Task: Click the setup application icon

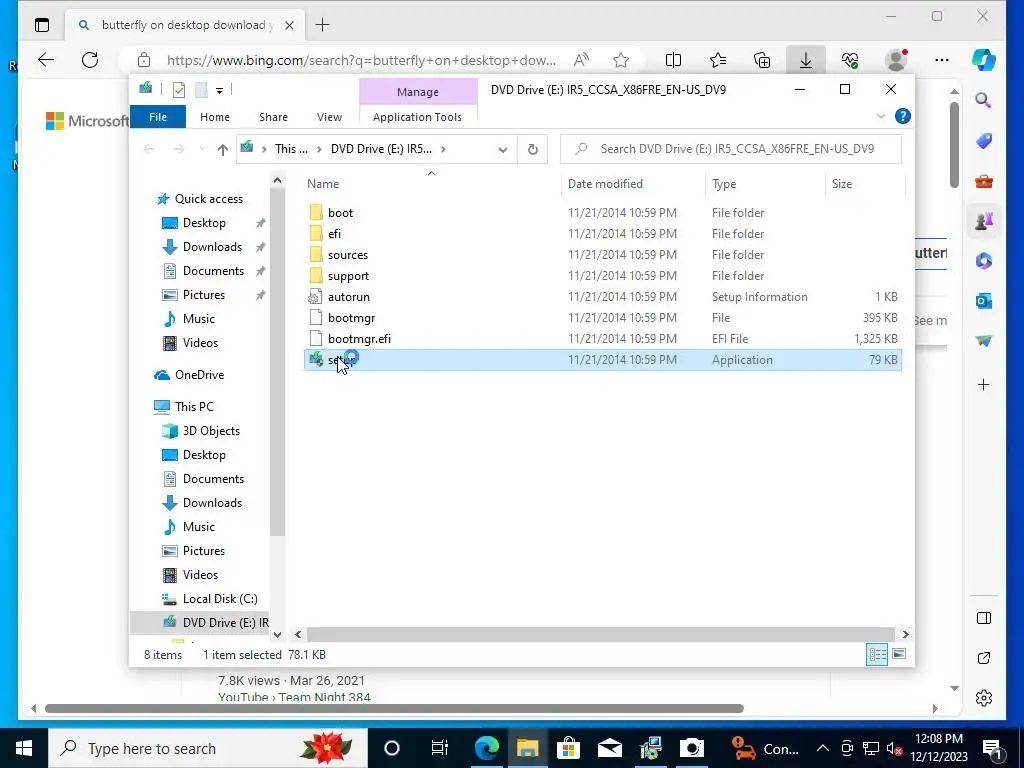Action: click(316, 359)
